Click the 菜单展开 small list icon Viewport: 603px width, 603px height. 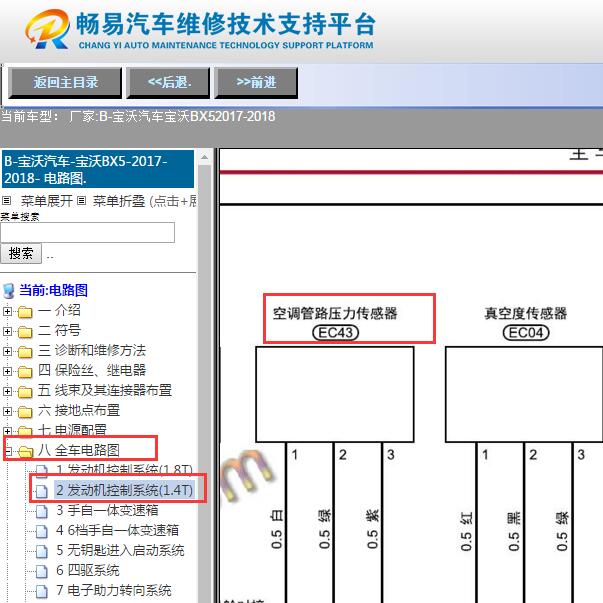pyautogui.click(x=7, y=201)
